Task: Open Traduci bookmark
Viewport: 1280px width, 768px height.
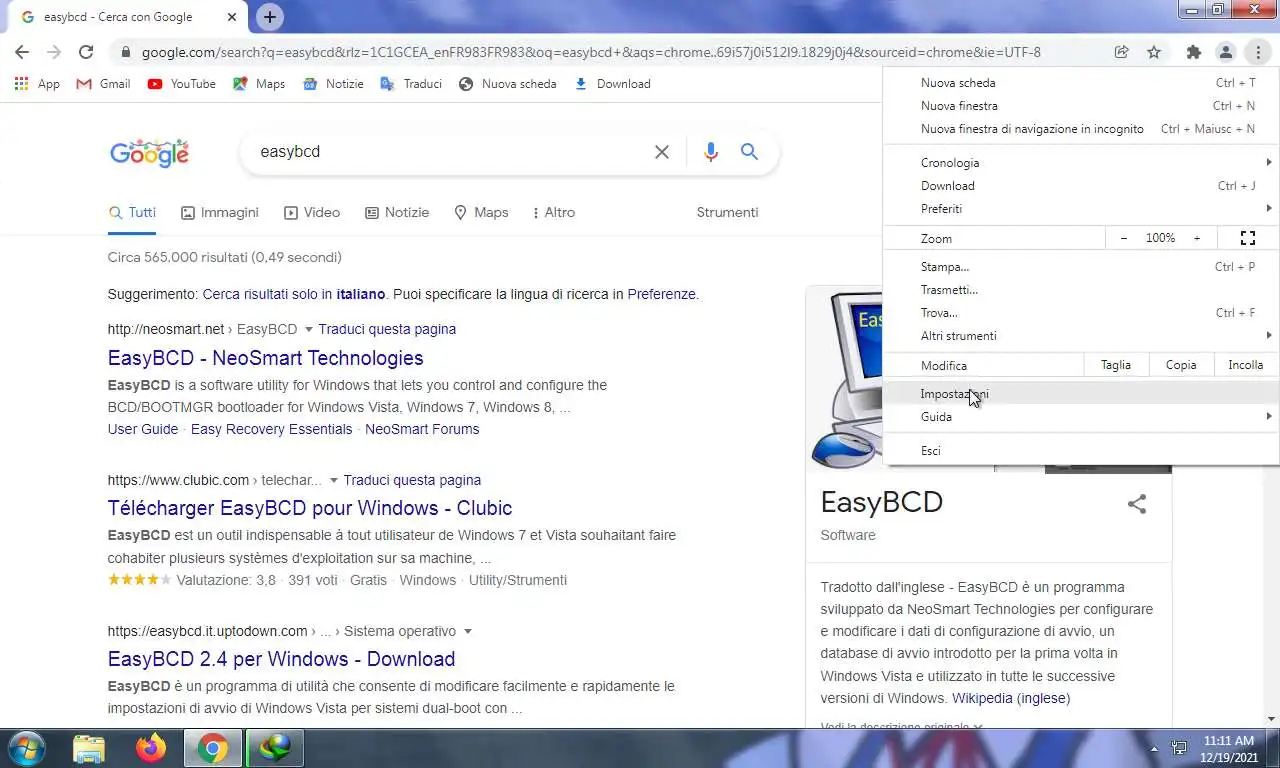Action: 411,84
